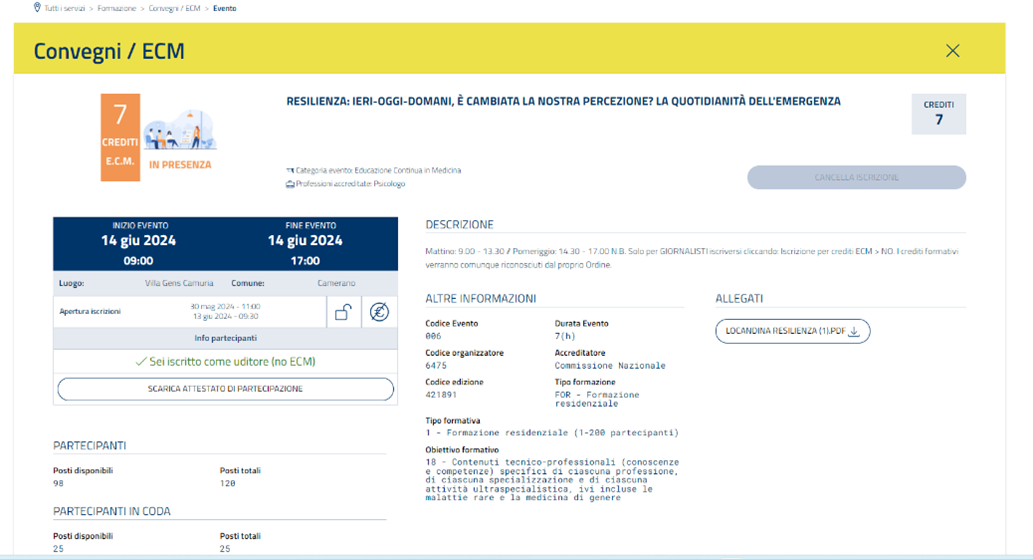Click the 'In presenza' label
Screen dimensions: 1033x559
pyautogui.click(x=180, y=165)
